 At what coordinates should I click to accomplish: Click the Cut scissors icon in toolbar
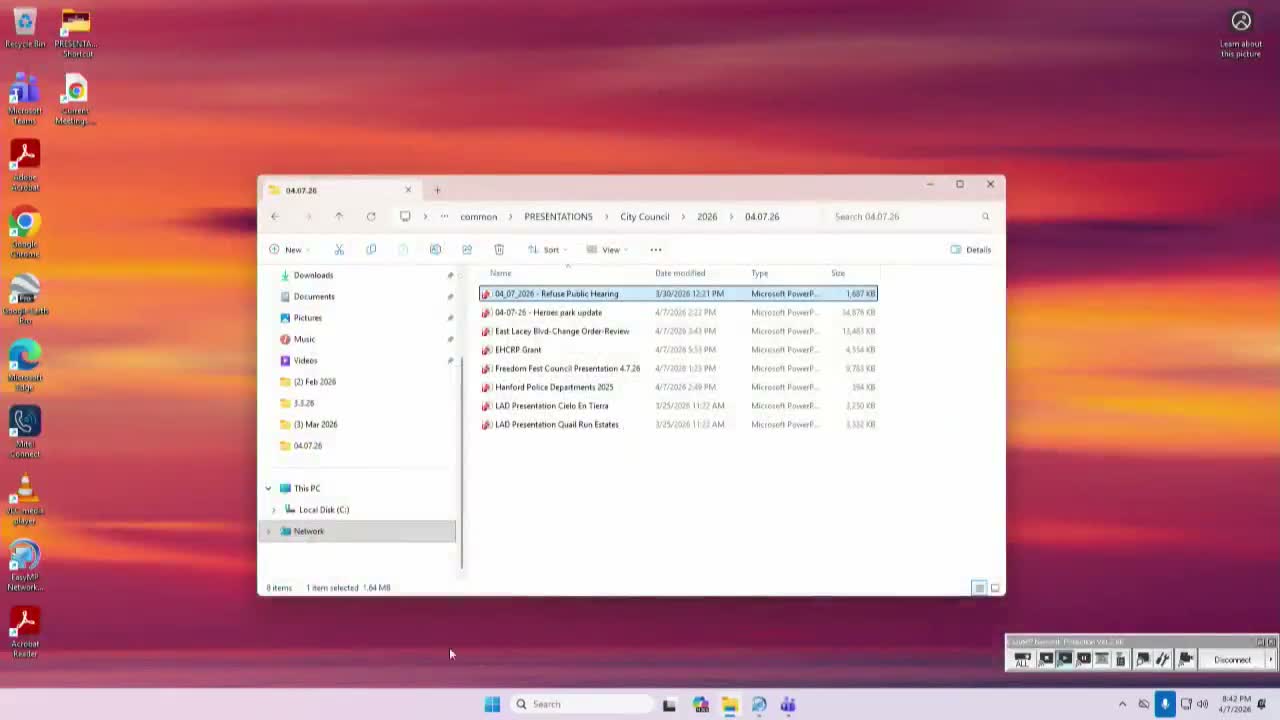(x=339, y=250)
